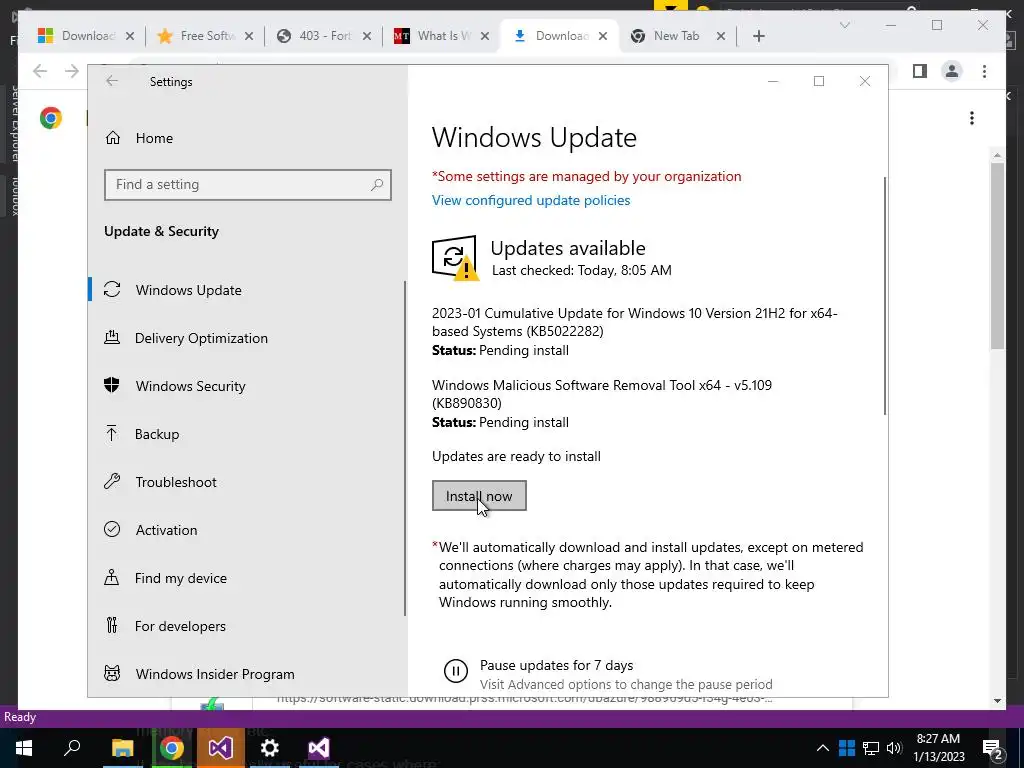Click the Delivery Optimization icon

coord(112,338)
